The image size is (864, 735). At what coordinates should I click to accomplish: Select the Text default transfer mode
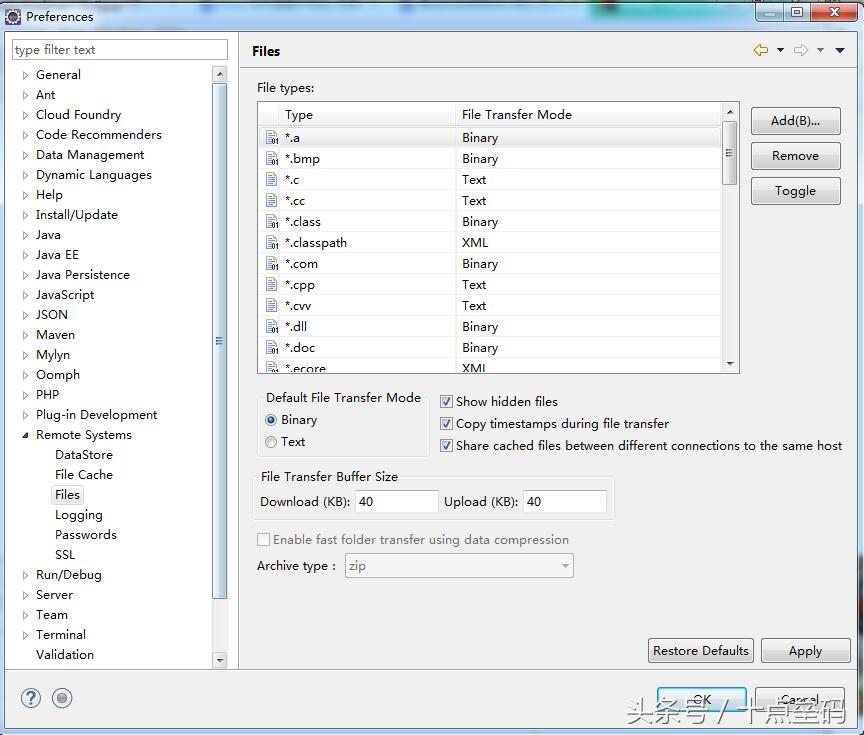click(271, 442)
